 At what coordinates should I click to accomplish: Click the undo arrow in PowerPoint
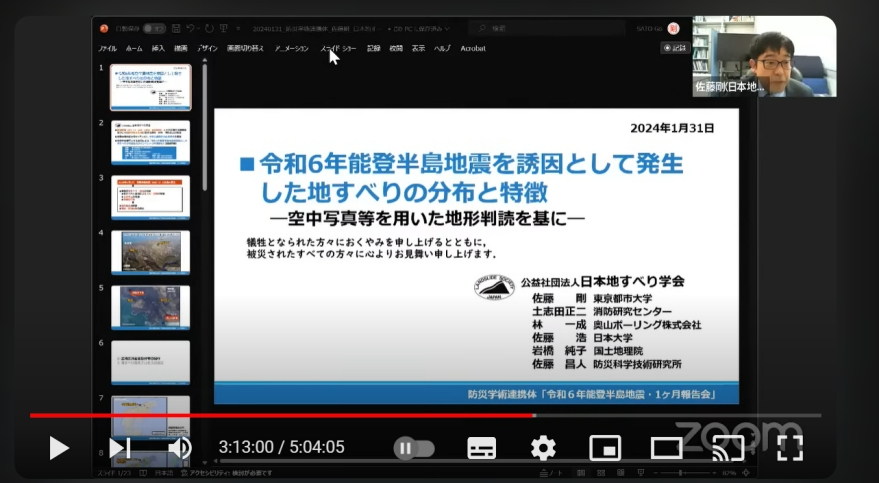coord(191,28)
